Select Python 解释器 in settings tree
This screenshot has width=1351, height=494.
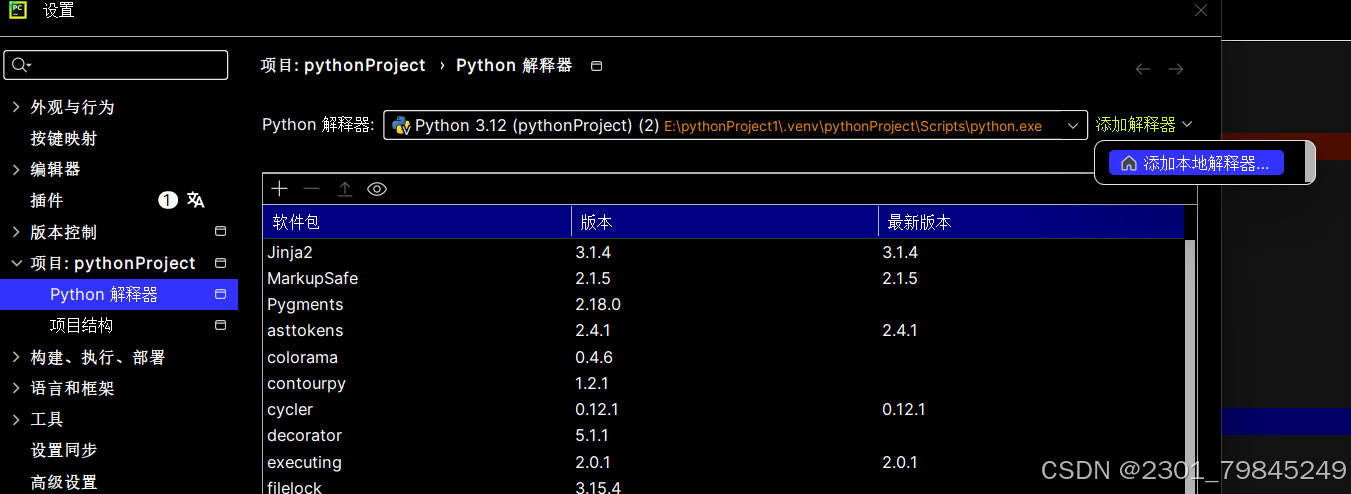[x=119, y=294]
